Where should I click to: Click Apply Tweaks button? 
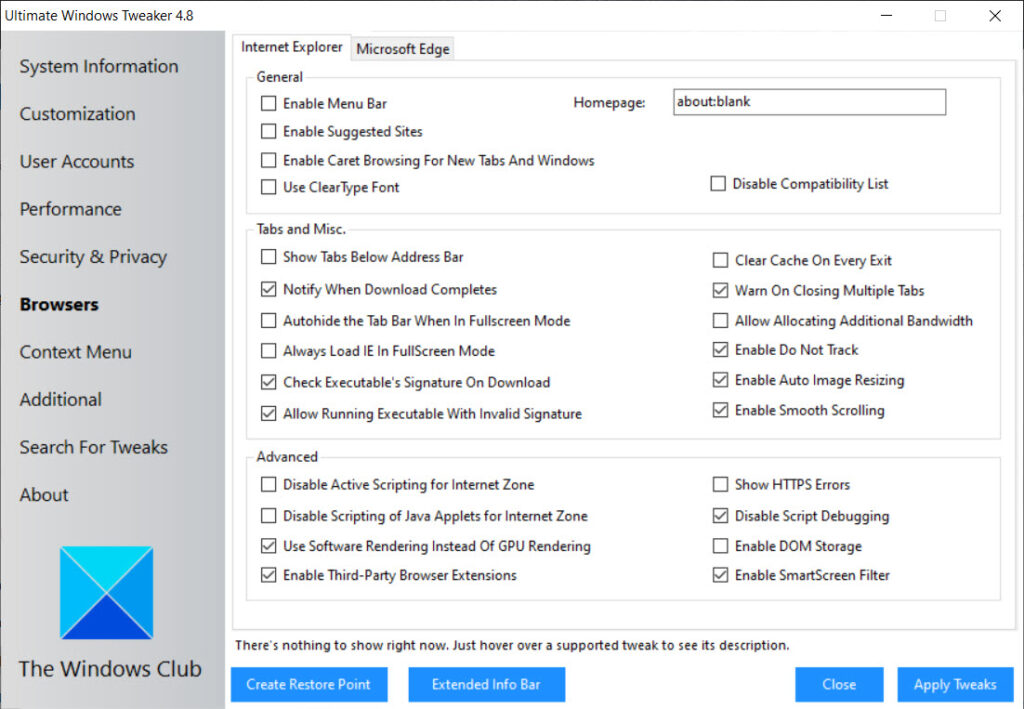(955, 684)
